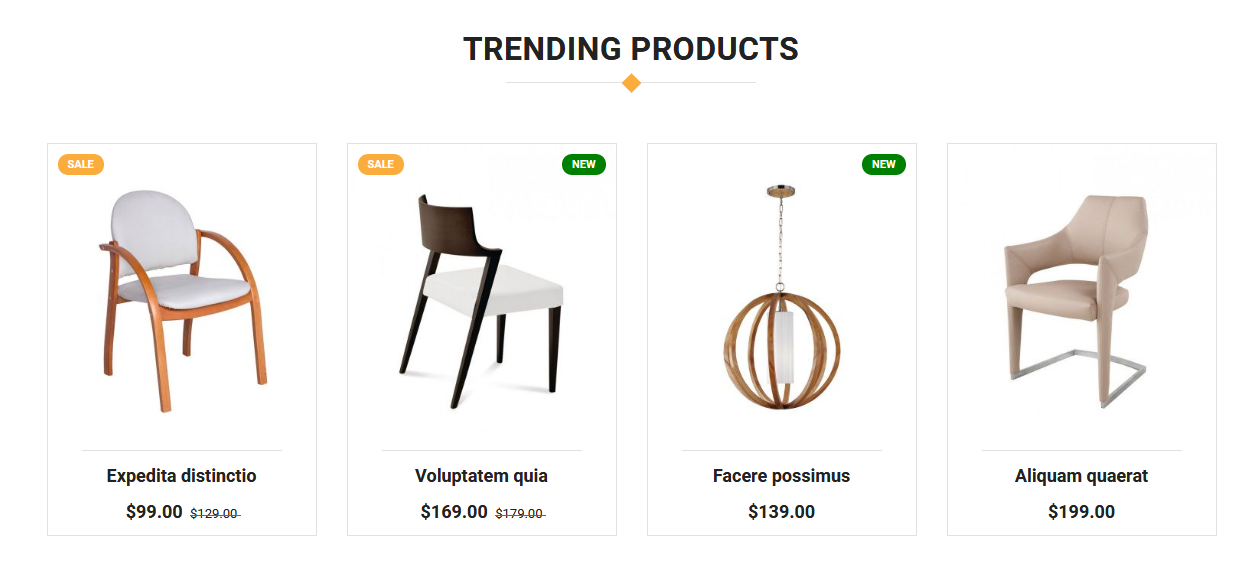This screenshot has width=1254, height=577.
Task: Click the SALE badge on Expedita distinctio
Action: click(x=80, y=164)
